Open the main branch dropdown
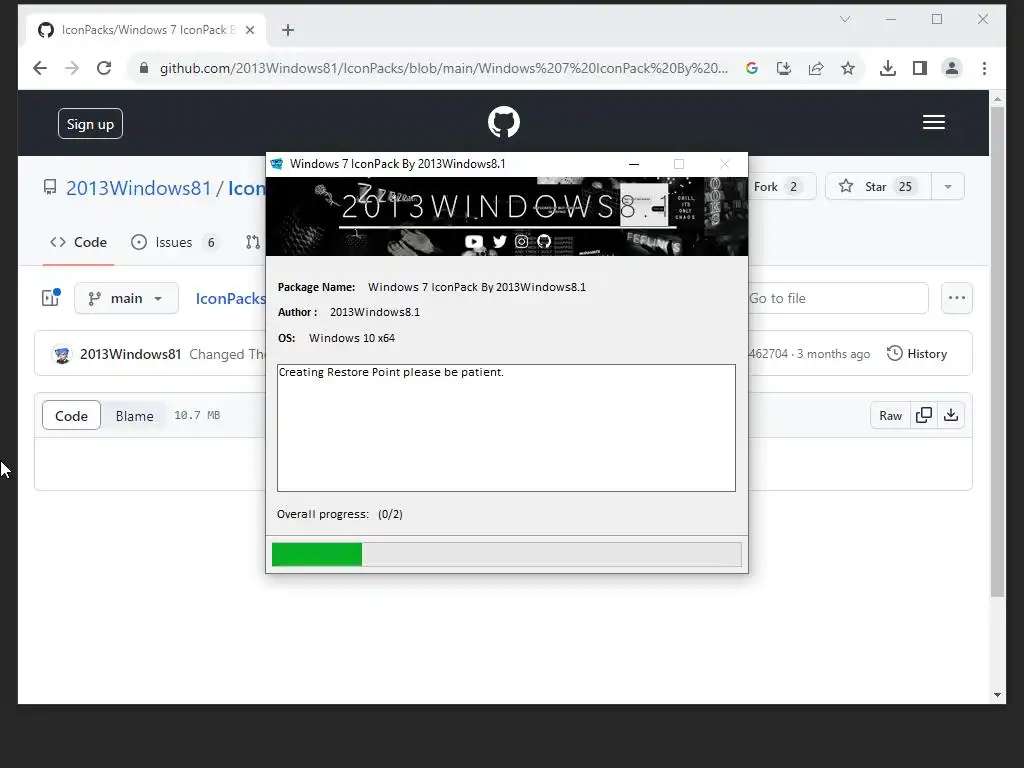Image resolution: width=1024 pixels, height=768 pixels. 126,298
